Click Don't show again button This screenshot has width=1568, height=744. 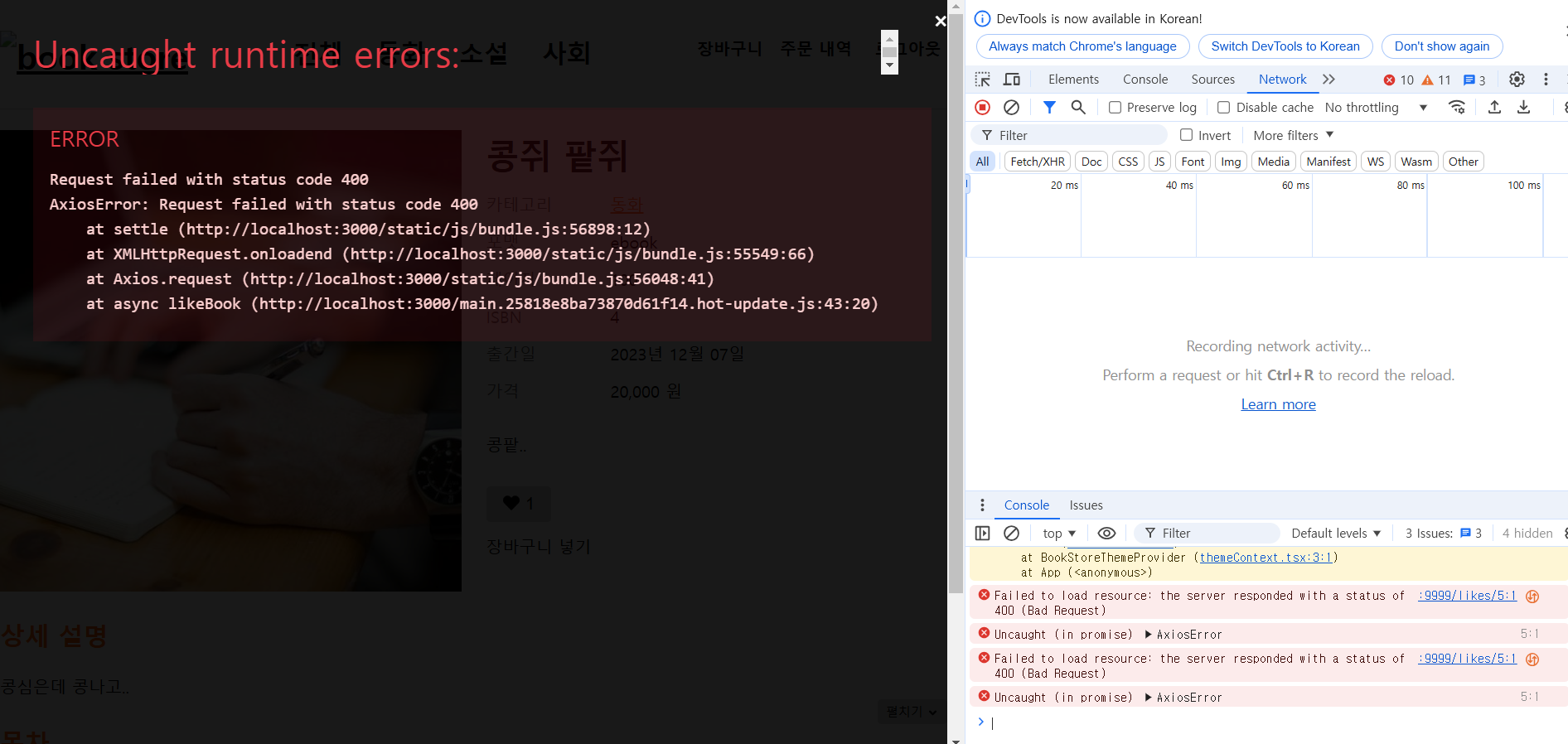1441,46
